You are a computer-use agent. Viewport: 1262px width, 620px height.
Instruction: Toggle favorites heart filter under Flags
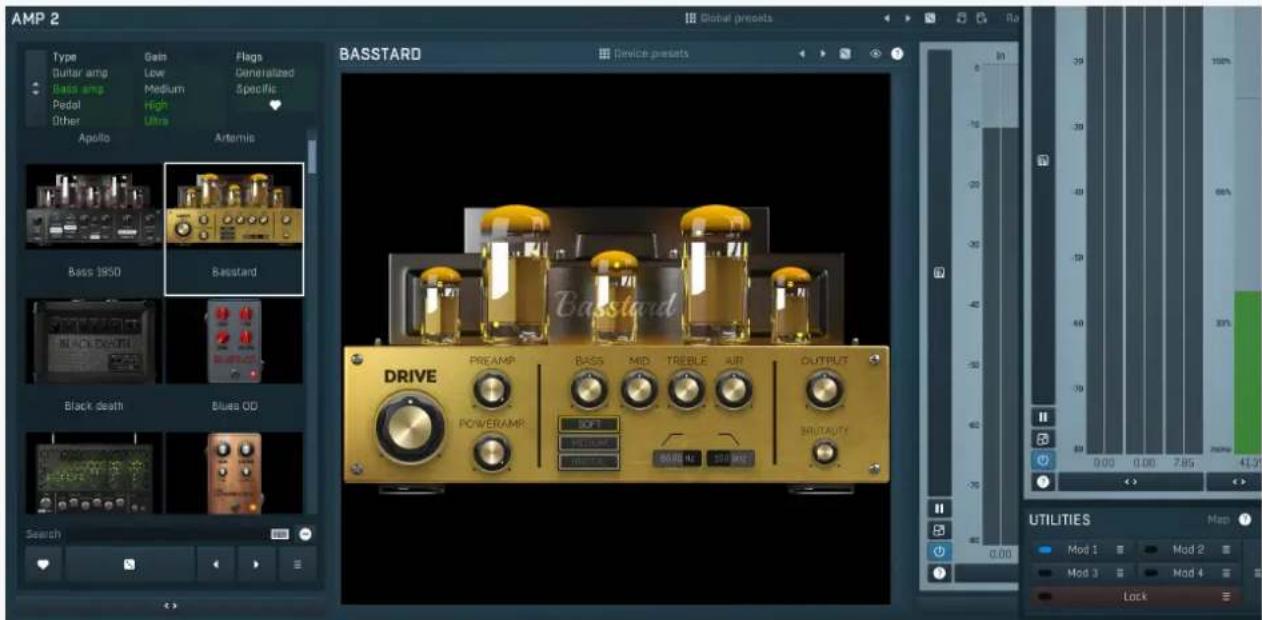click(275, 106)
